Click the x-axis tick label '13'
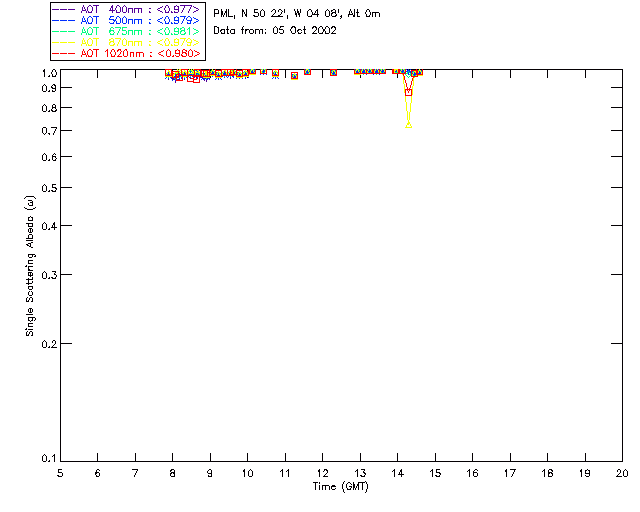640x512 pixels. click(x=360, y=473)
